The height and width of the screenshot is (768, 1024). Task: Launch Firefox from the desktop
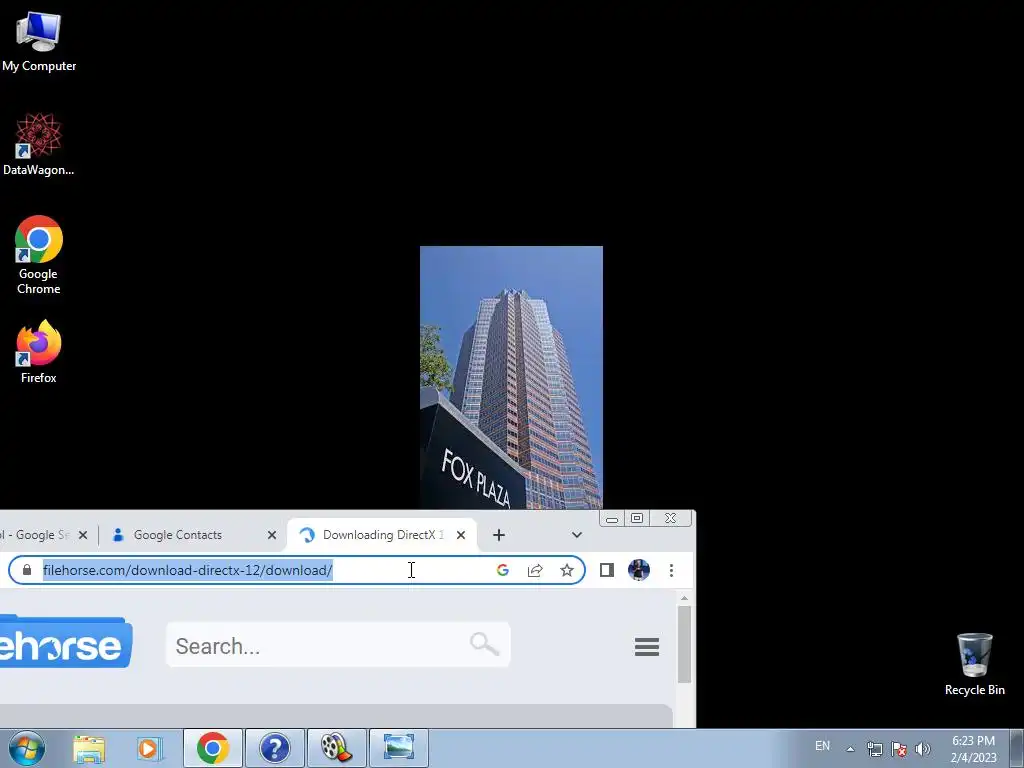[39, 352]
